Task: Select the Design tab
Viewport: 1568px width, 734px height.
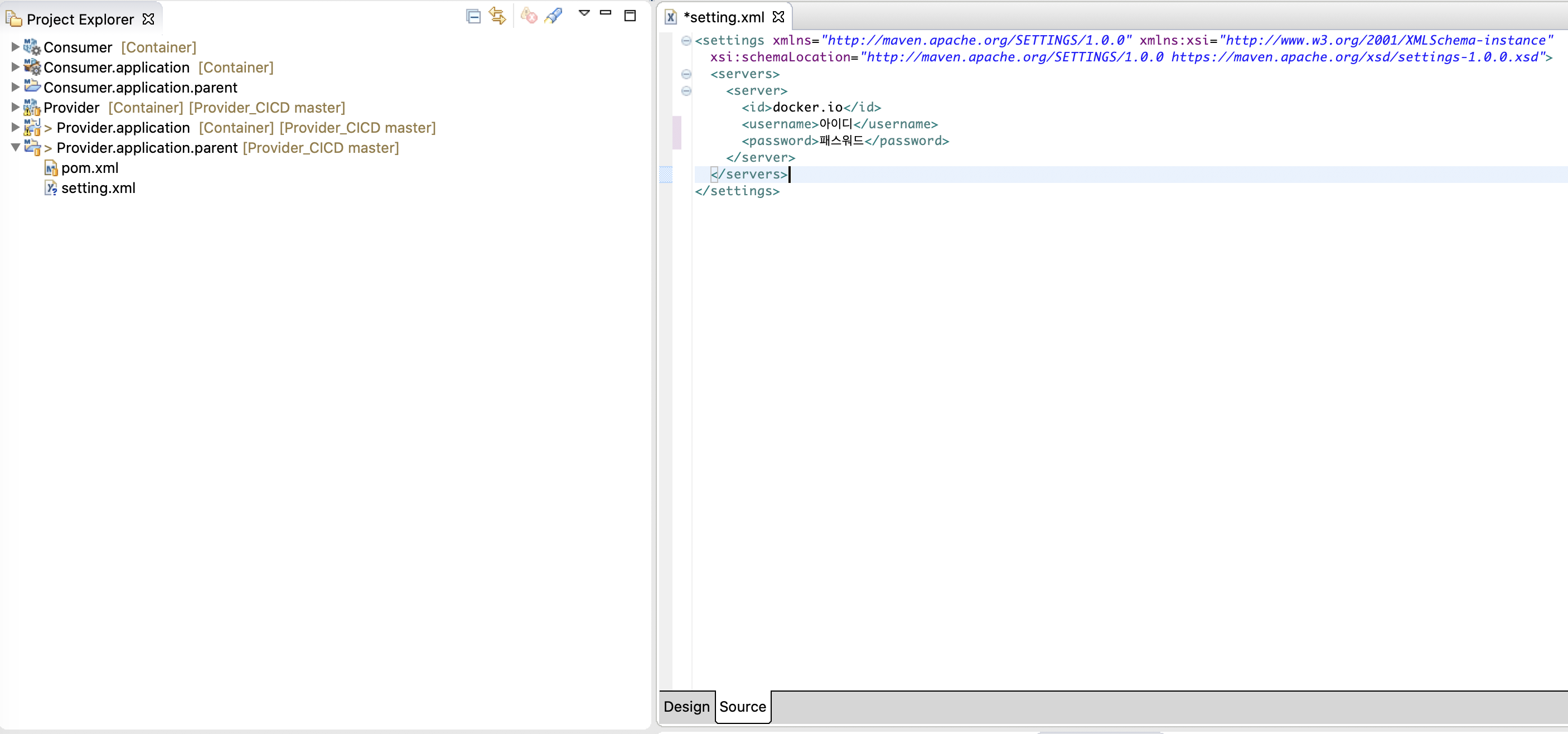Action: pyautogui.click(x=686, y=707)
